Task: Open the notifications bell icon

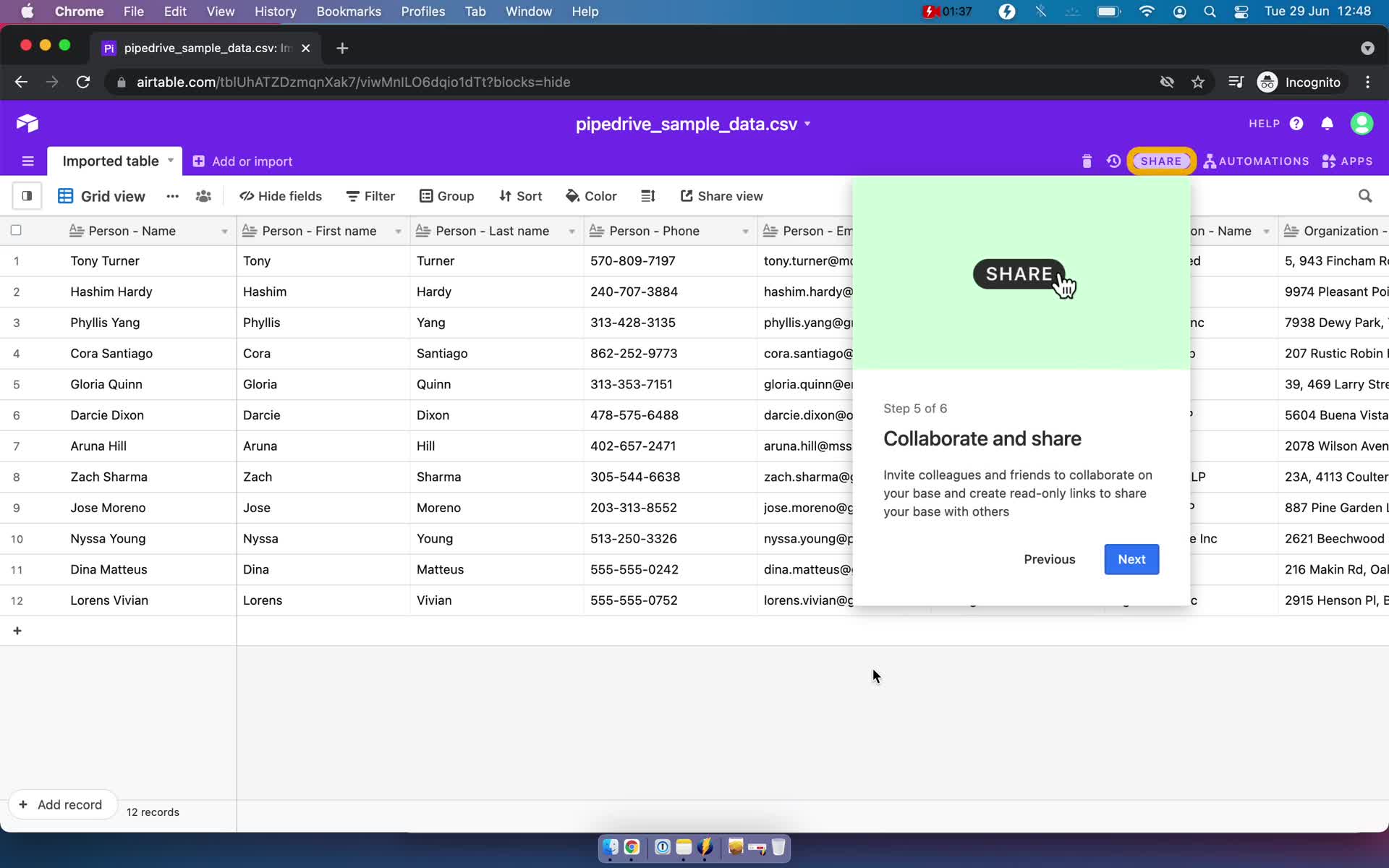Action: [1327, 124]
